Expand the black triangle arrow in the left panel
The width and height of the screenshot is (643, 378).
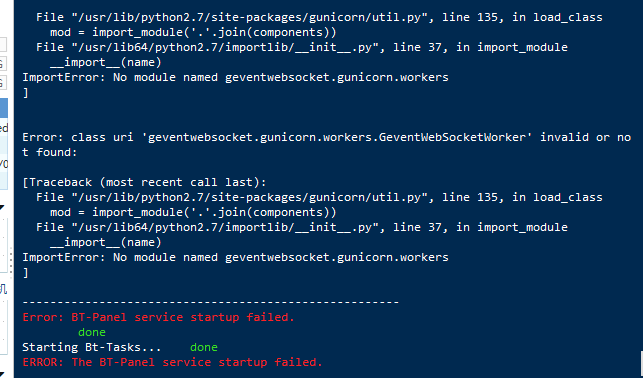click(x=2, y=207)
